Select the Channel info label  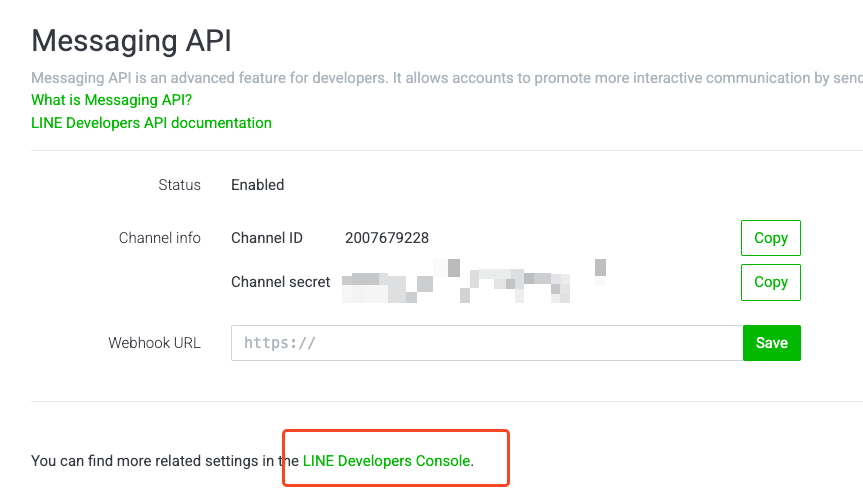click(160, 238)
